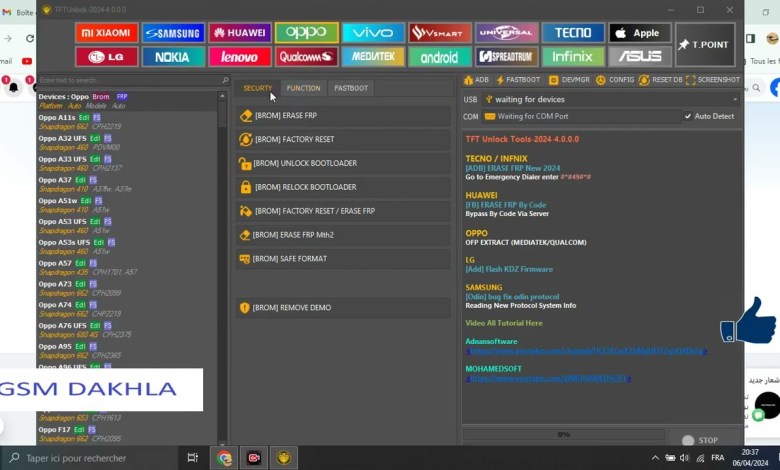Select the Vsmart brand button
Image resolution: width=780 pixels, height=470 pixels.
[440, 33]
